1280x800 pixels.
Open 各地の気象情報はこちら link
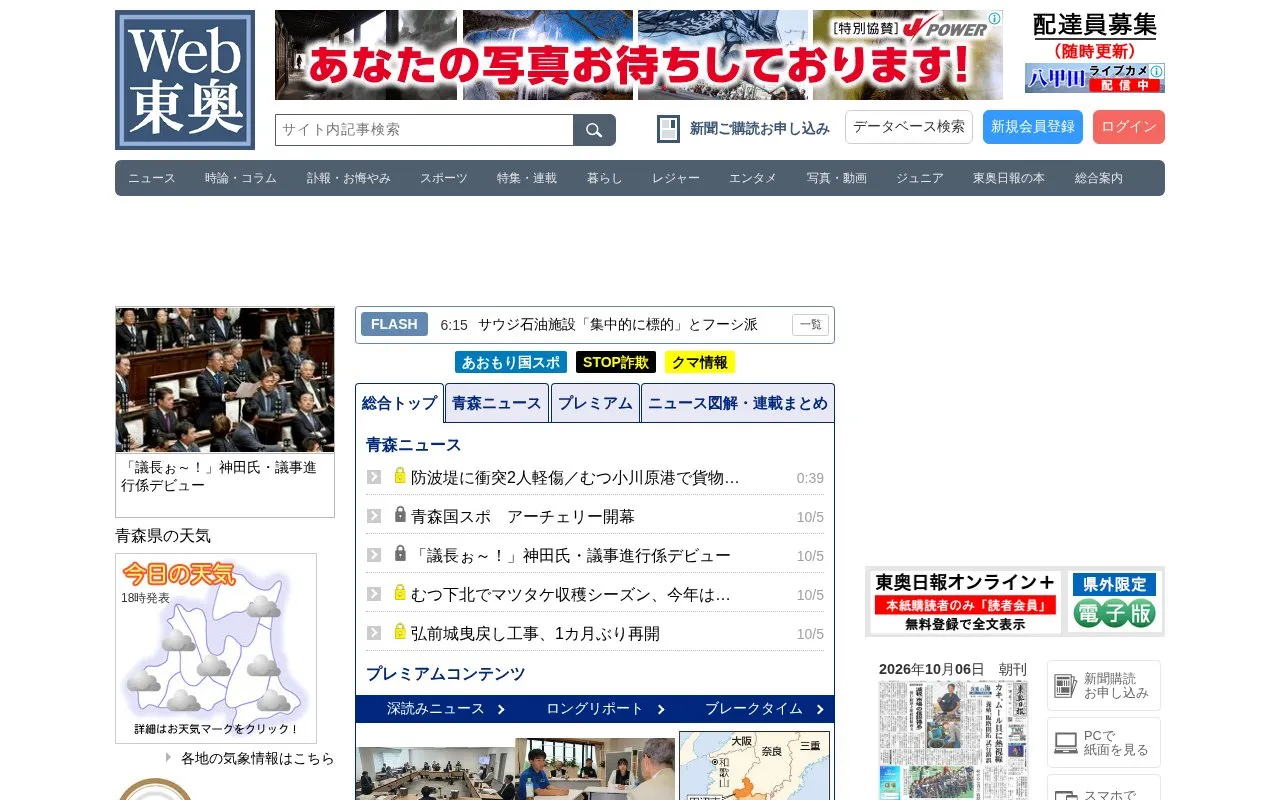[258, 759]
